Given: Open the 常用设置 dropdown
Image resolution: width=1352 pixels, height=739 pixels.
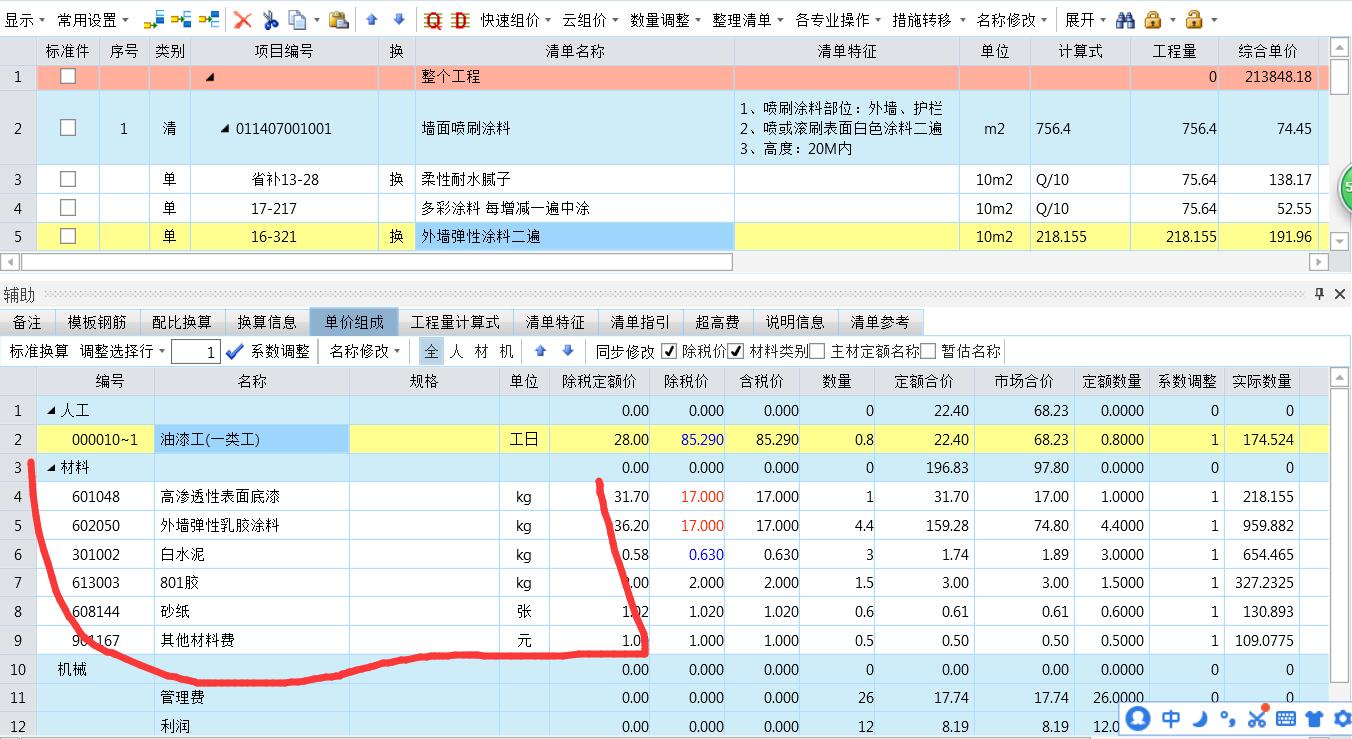Looking at the screenshot, I should (x=93, y=20).
